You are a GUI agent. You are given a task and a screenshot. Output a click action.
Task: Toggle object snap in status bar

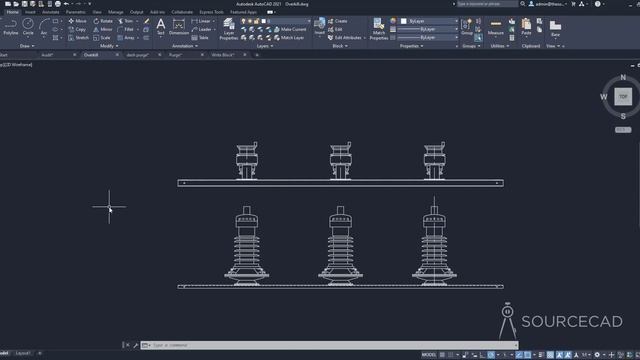(527, 355)
